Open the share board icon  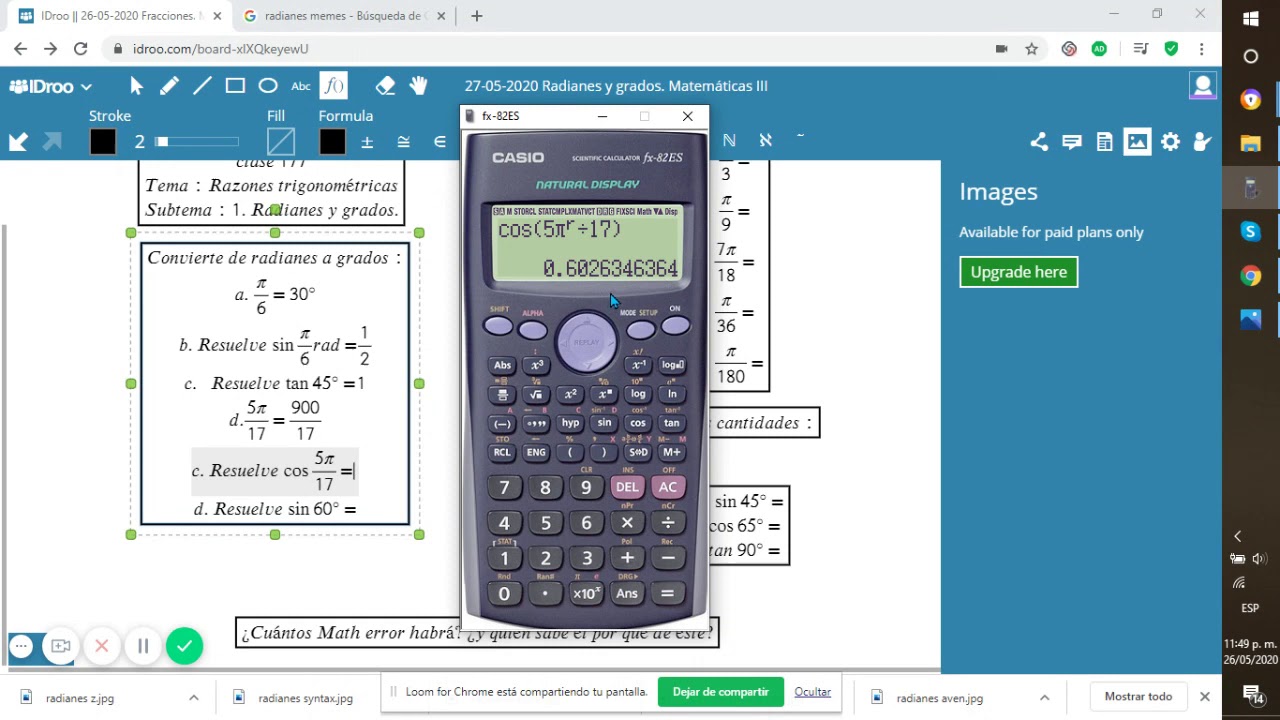click(1039, 142)
